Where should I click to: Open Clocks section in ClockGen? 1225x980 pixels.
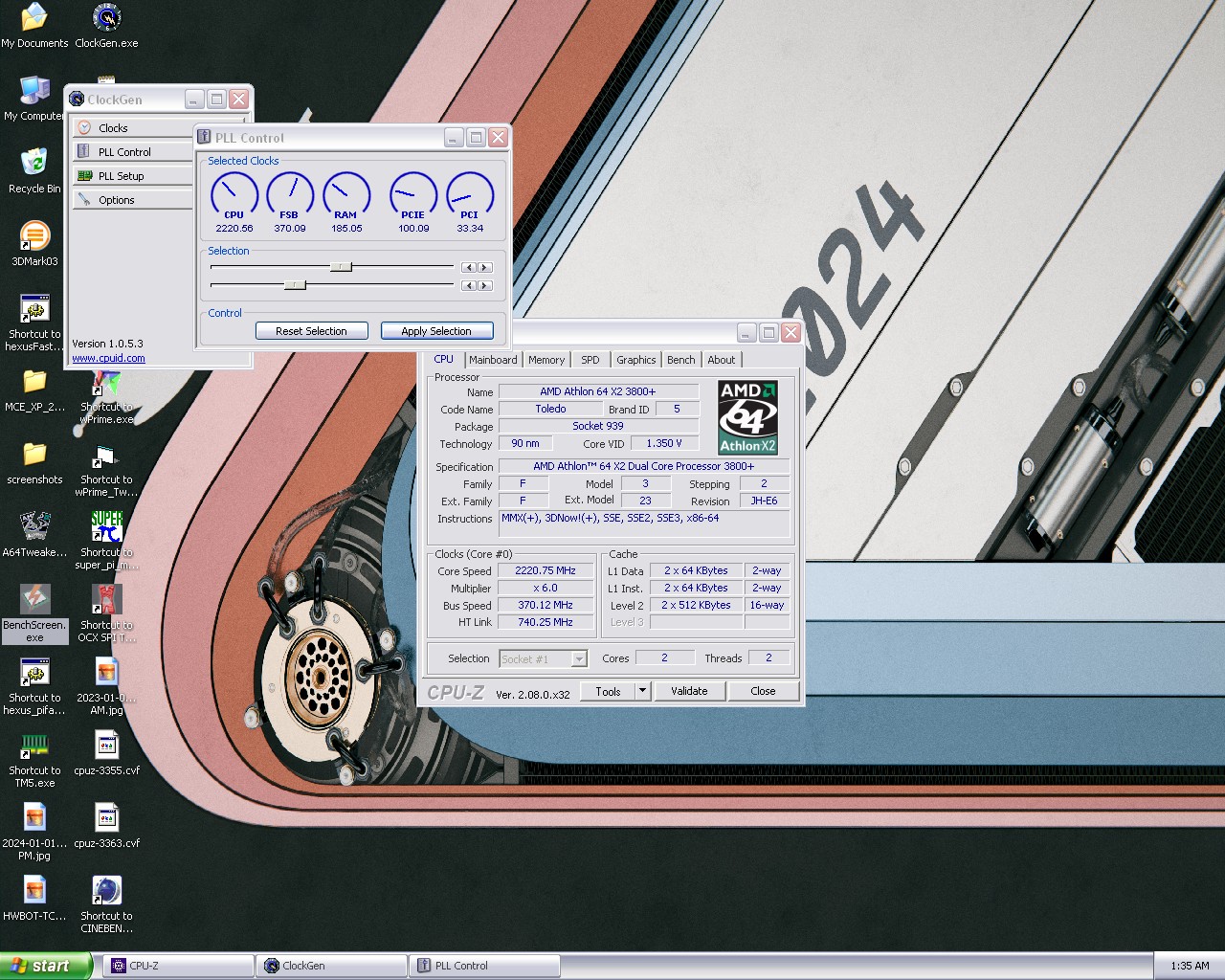click(132, 128)
